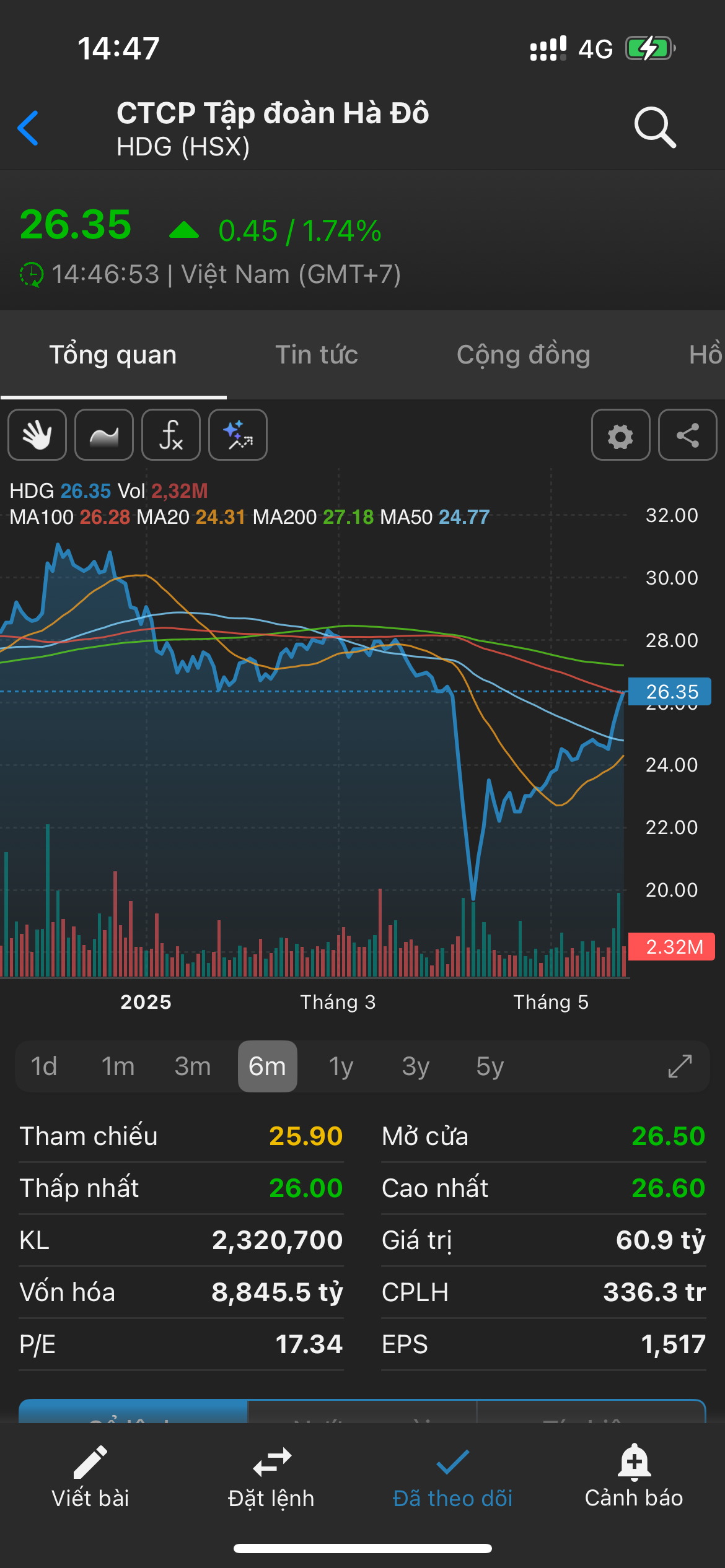Share the chart via share icon
This screenshot has width=725, height=1568.
tap(687, 435)
